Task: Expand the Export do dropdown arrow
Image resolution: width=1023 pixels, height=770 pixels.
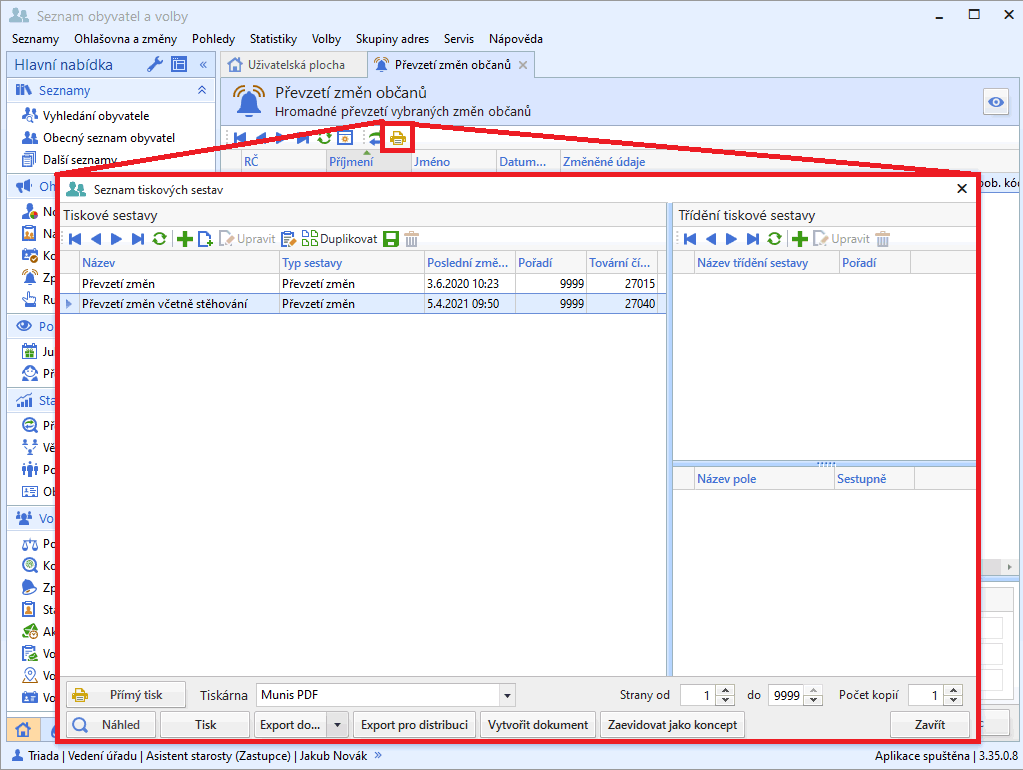Action: (x=338, y=725)
